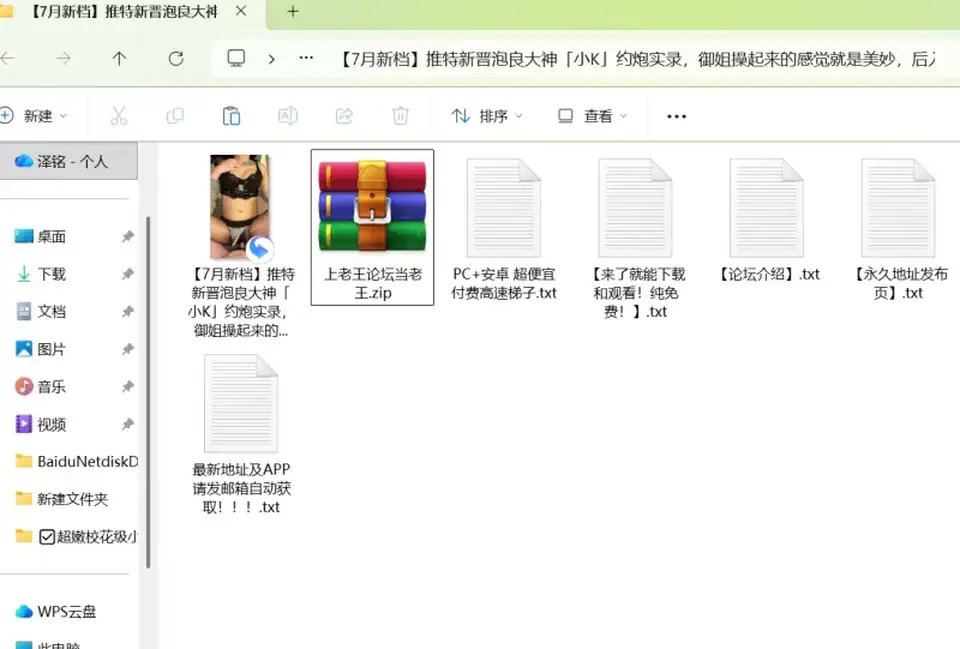
Task: Click the file name PC+安卓 超便宜付费高速梯子.txt
Action: 504,283
